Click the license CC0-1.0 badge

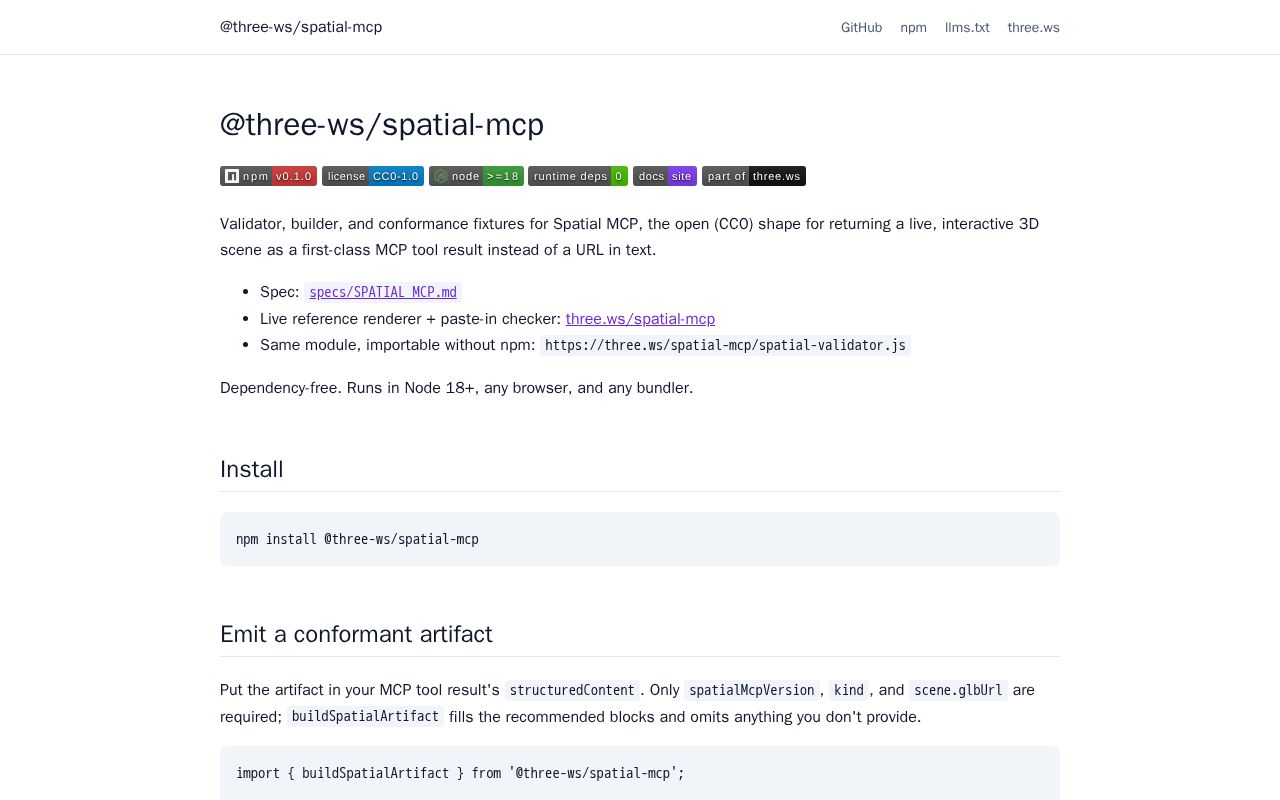pyautogui.click(x=373, y=176)
